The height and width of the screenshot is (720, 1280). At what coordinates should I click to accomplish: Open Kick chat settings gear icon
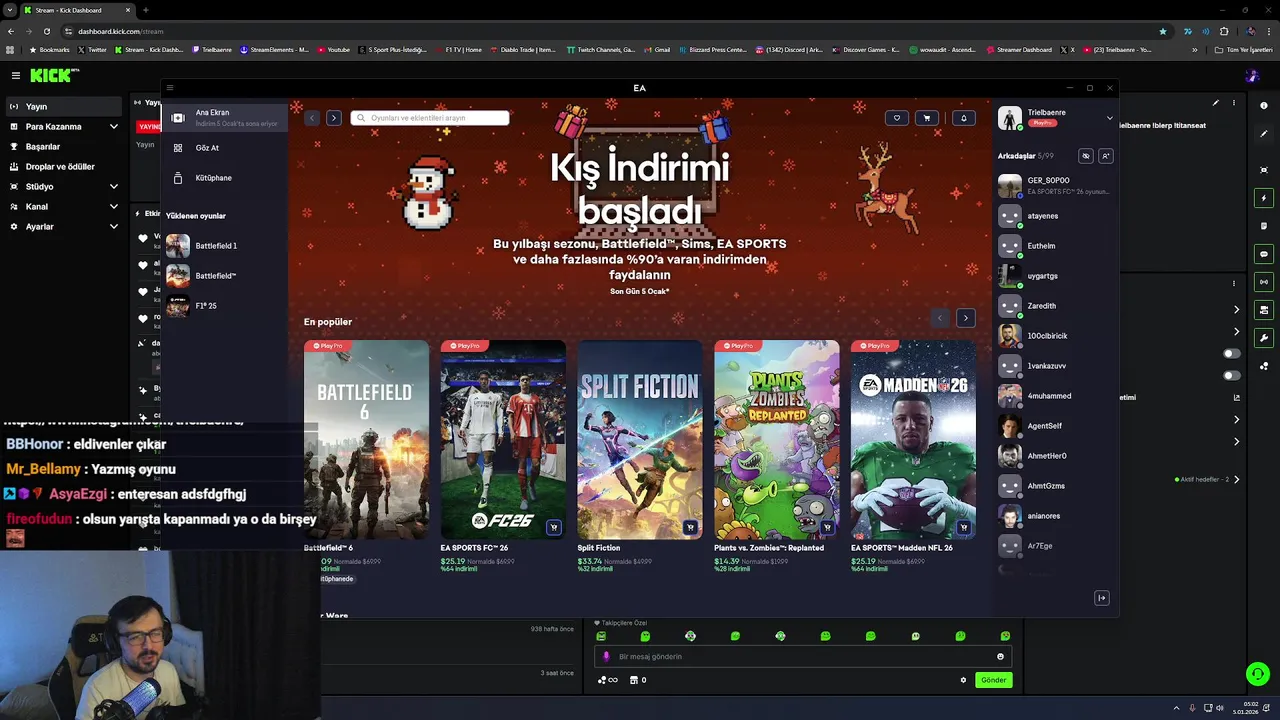click(x=963, y=680)
